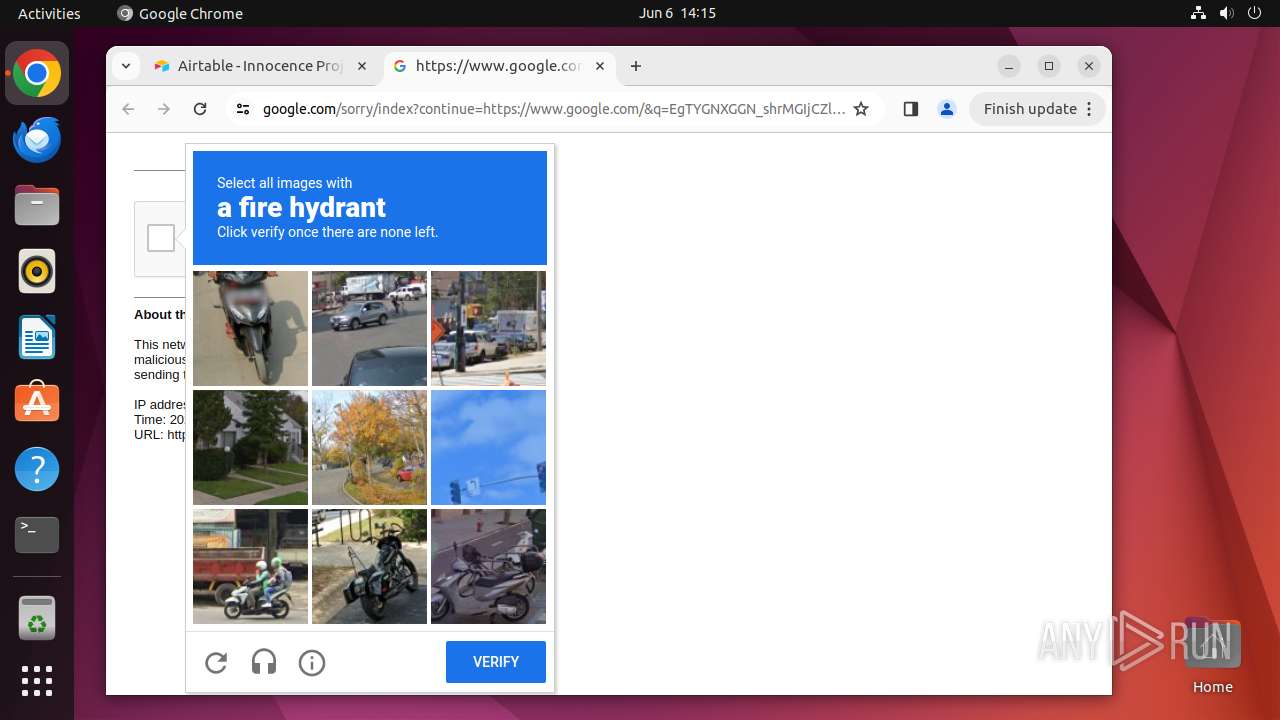This screenshot has width=1280, height=720.
Task: Close the google.com tab
Action: point(600,66)
